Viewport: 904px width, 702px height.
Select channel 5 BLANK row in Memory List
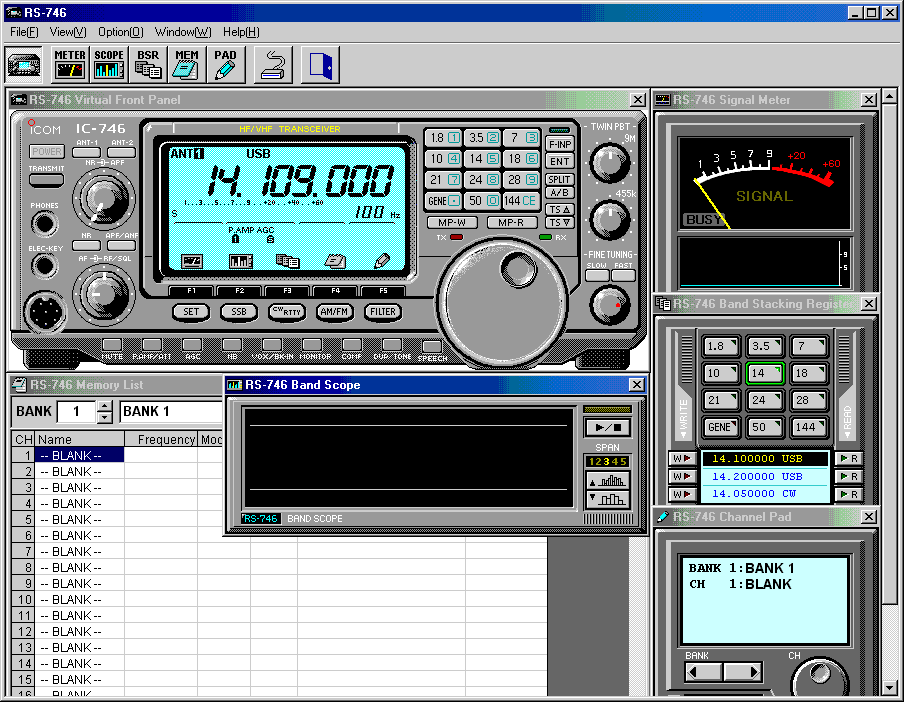tap(79, 519)
